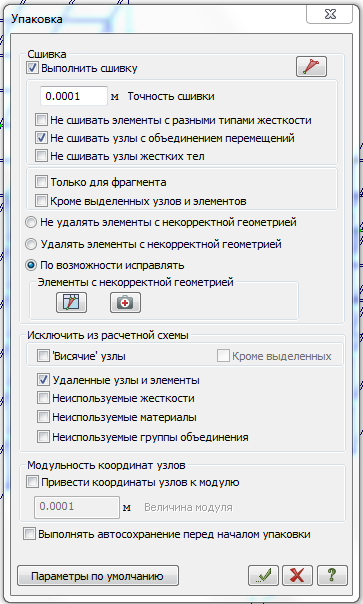Choose По возможности исправлять radio option
The image size is (363, 604).
point(31,265)
